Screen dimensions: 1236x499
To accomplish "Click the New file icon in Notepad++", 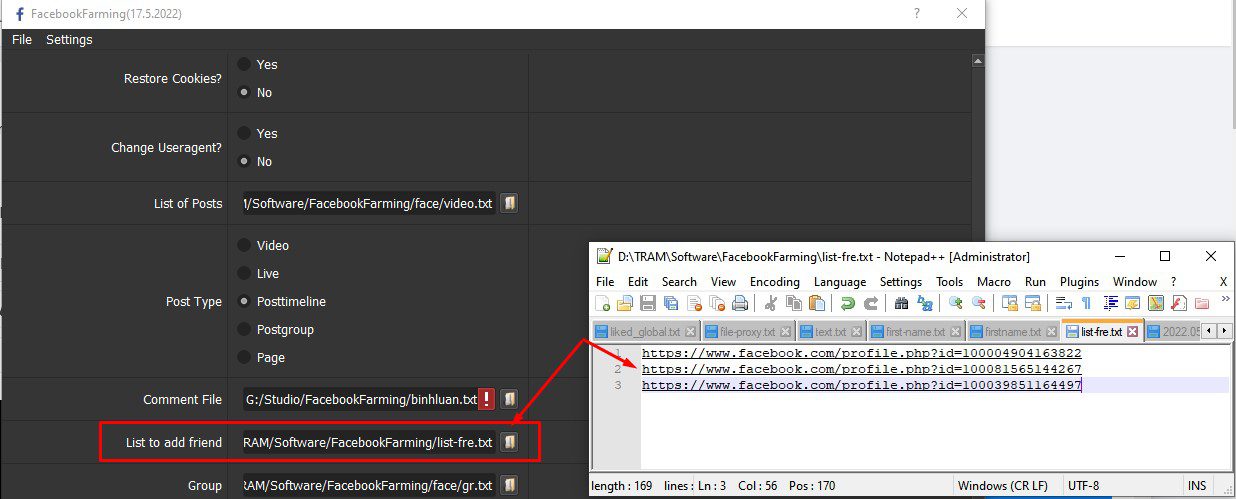I will pos(603,303).
